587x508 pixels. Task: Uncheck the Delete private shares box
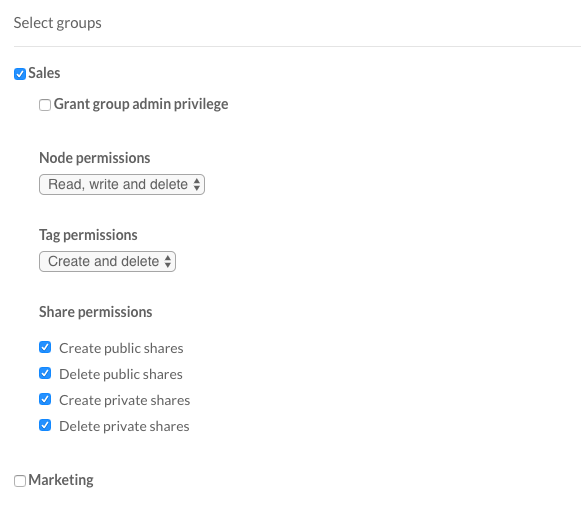(45, 425)
